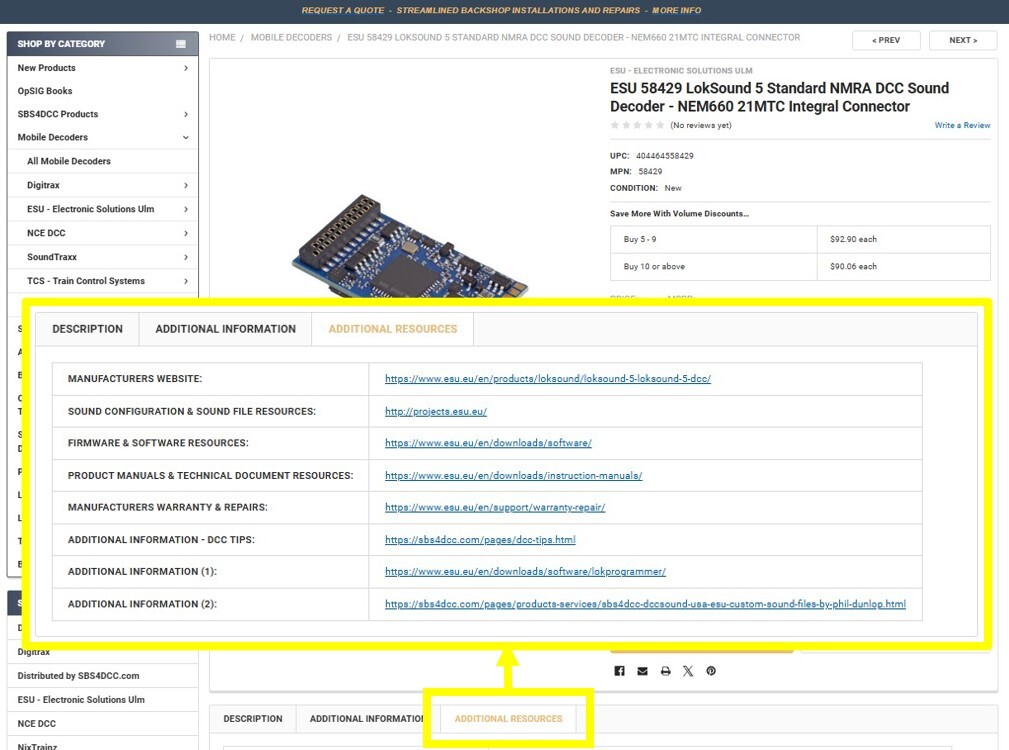Expand NCE DCC subcategory chevron
The height and width of the screenshot is (750, 1009).
pos(186,233)
